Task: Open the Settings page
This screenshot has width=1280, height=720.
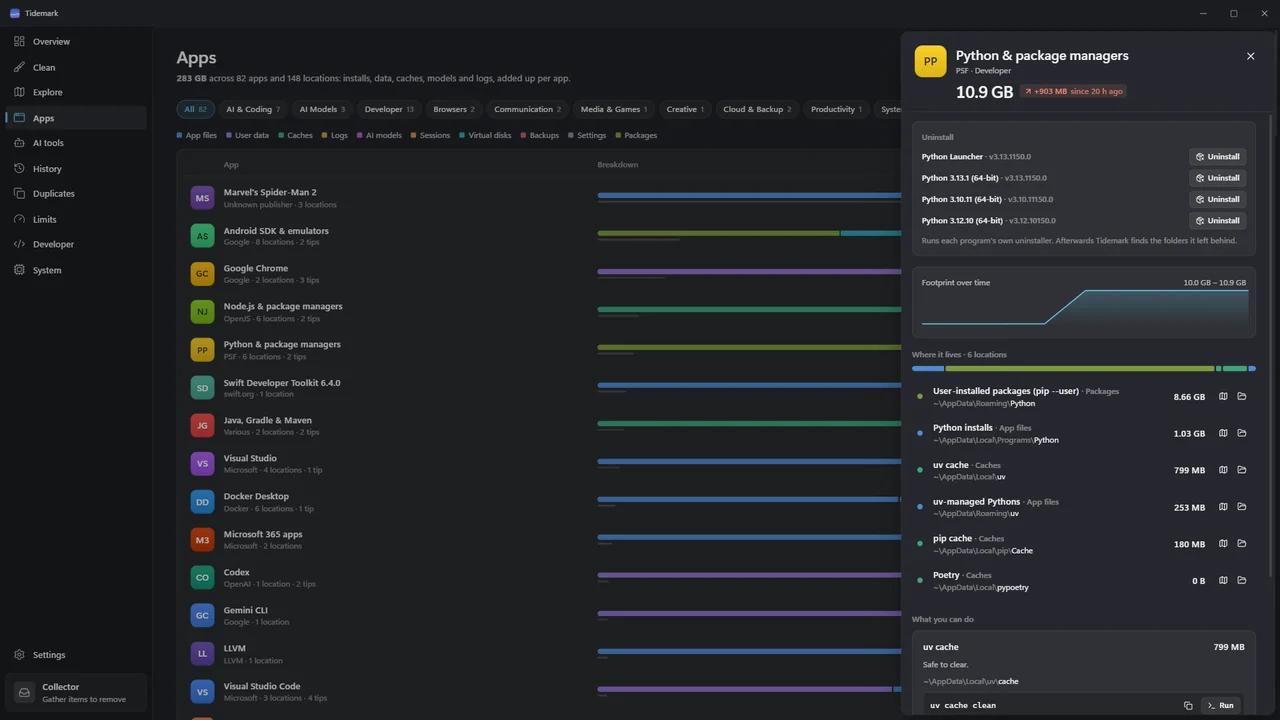Action: (76, 655)
